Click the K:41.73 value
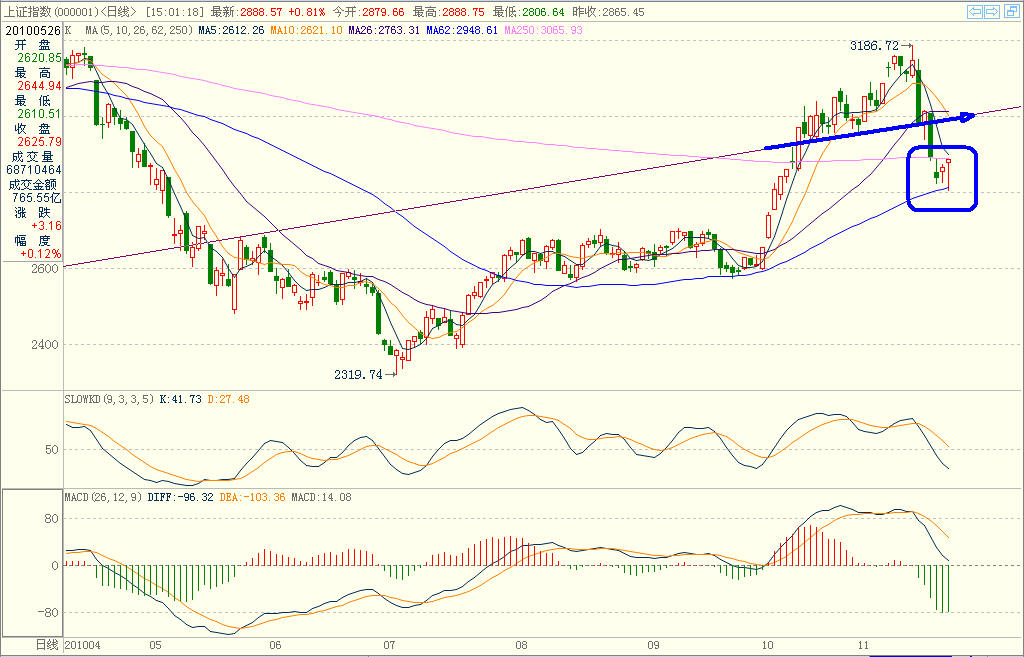The width and height of the screenshot is (1024, 657). 180,399
